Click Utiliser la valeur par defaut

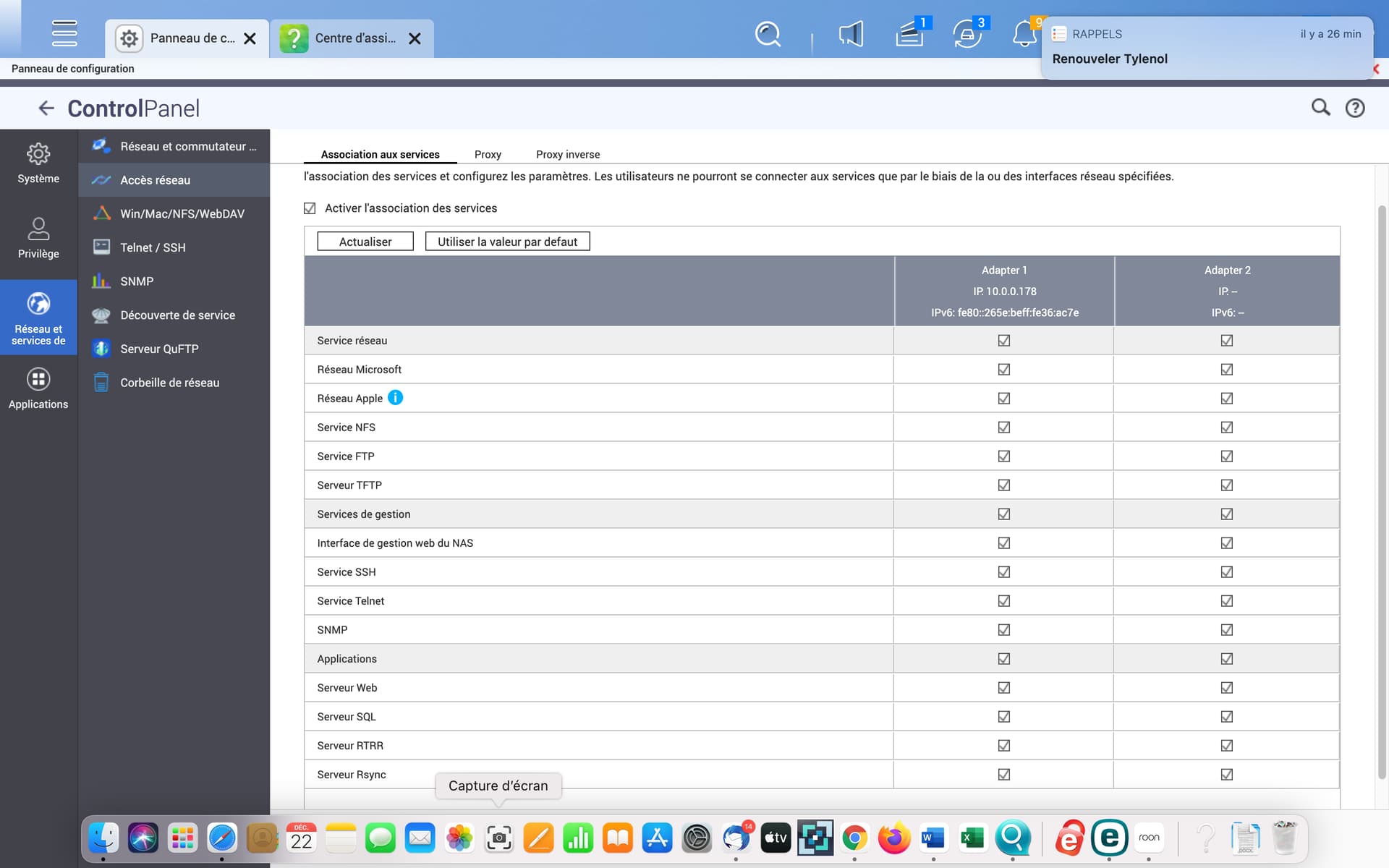(507, 242)
